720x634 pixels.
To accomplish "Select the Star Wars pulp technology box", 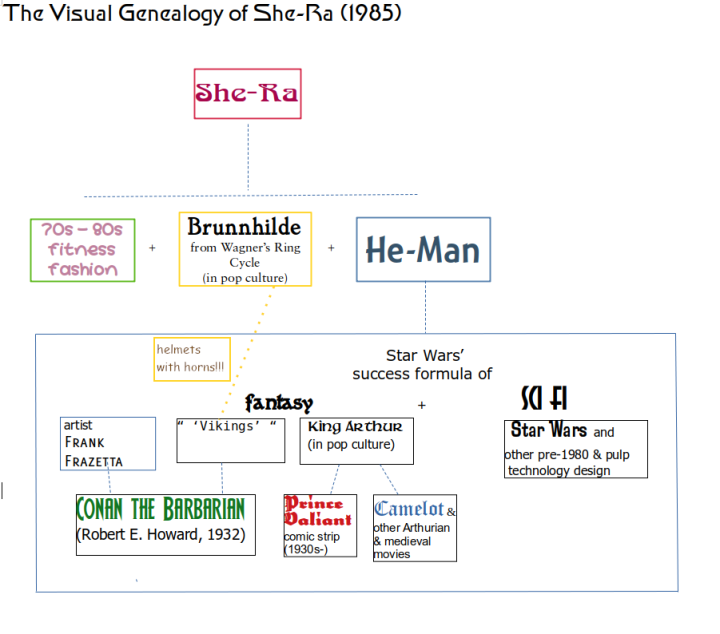I will click(x=575, y=449).
